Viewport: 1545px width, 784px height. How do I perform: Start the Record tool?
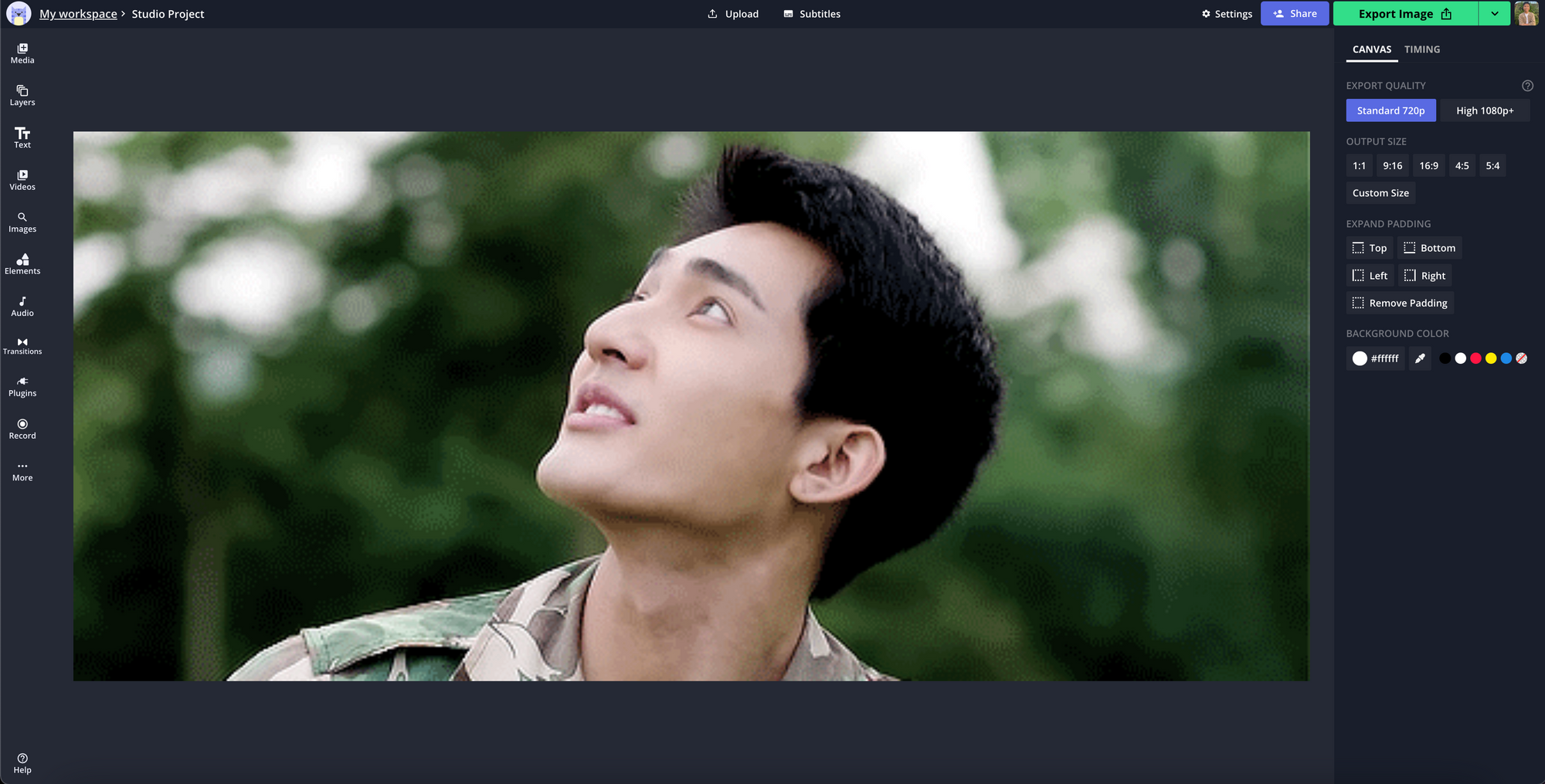(22, 429)
